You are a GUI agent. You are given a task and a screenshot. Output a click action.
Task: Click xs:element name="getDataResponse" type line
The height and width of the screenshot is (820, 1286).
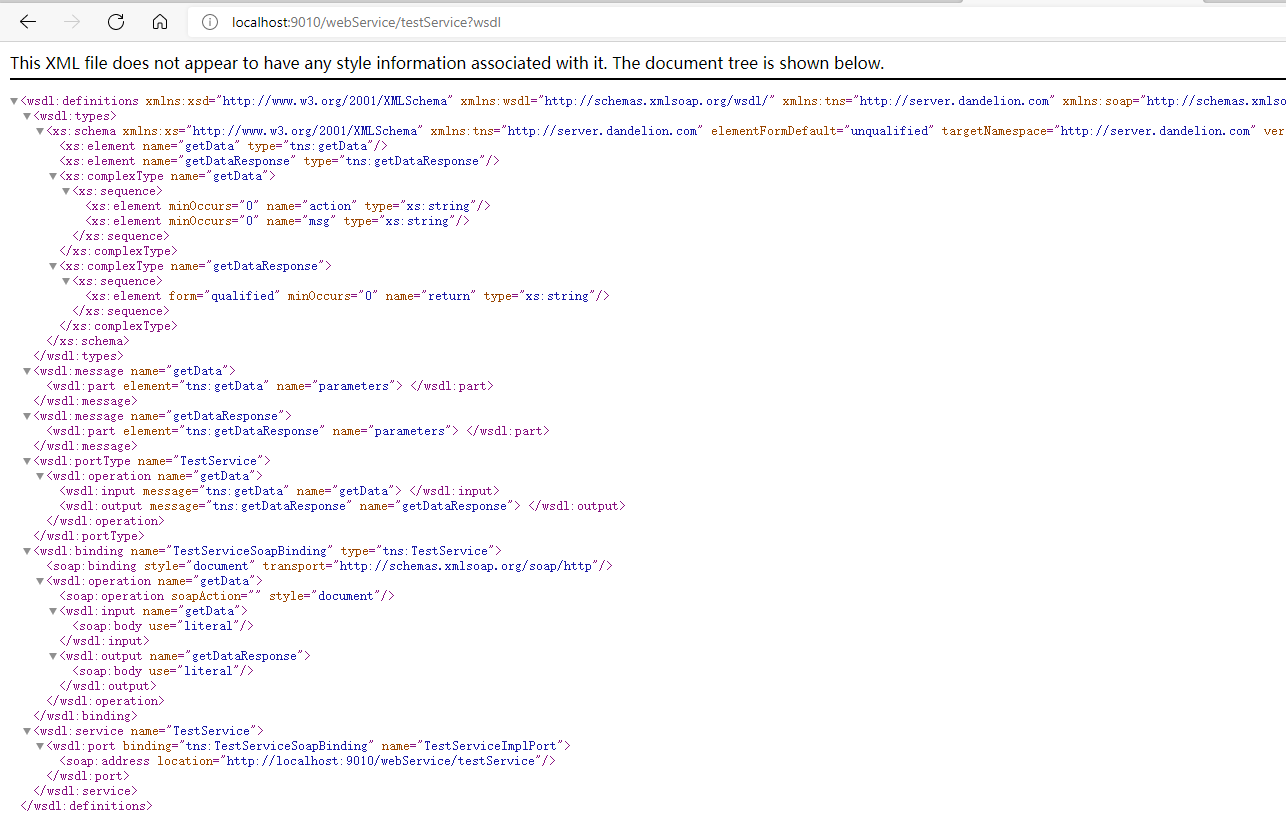point(280,161)
